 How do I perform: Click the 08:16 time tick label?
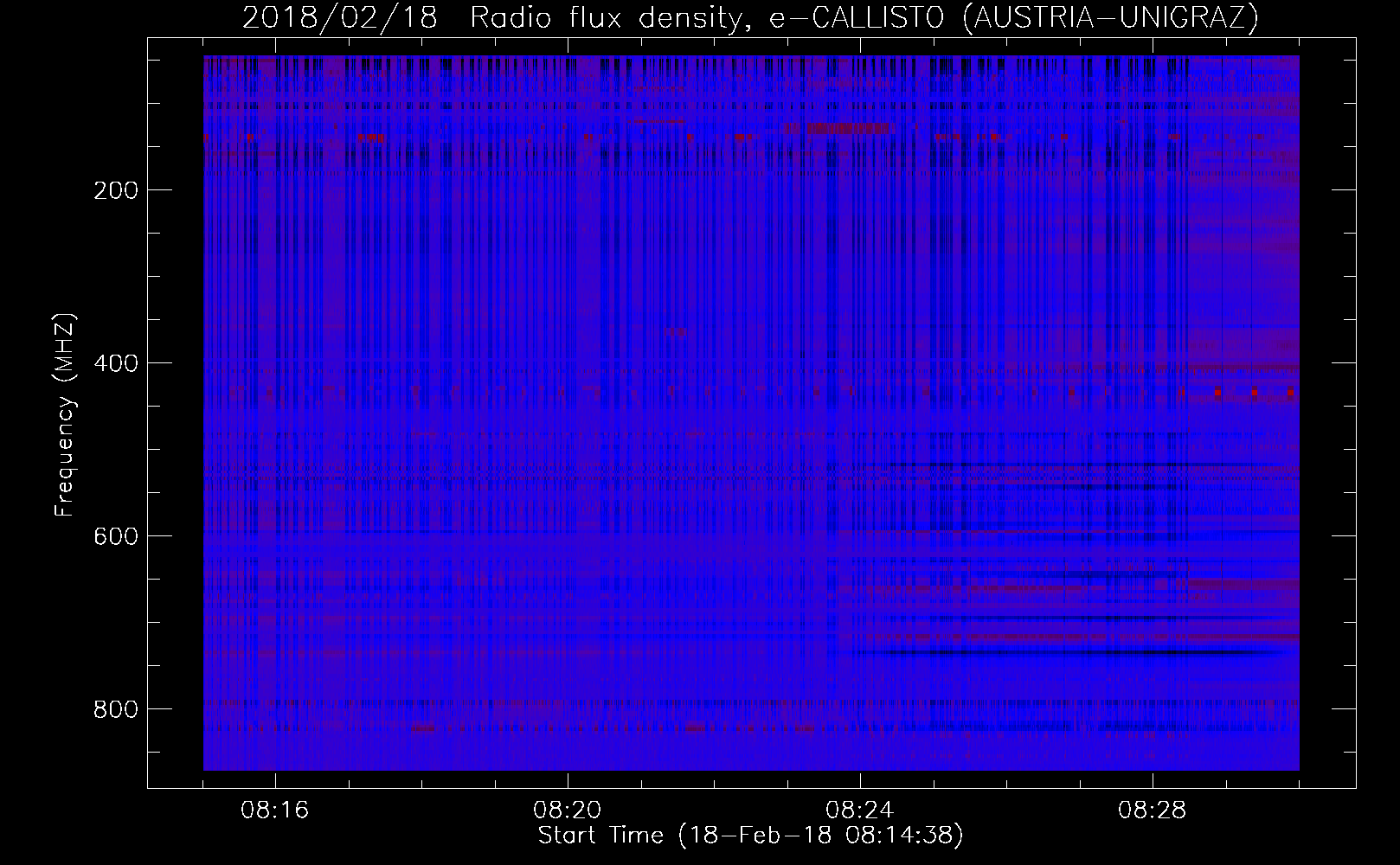click(x=275, y=811)
